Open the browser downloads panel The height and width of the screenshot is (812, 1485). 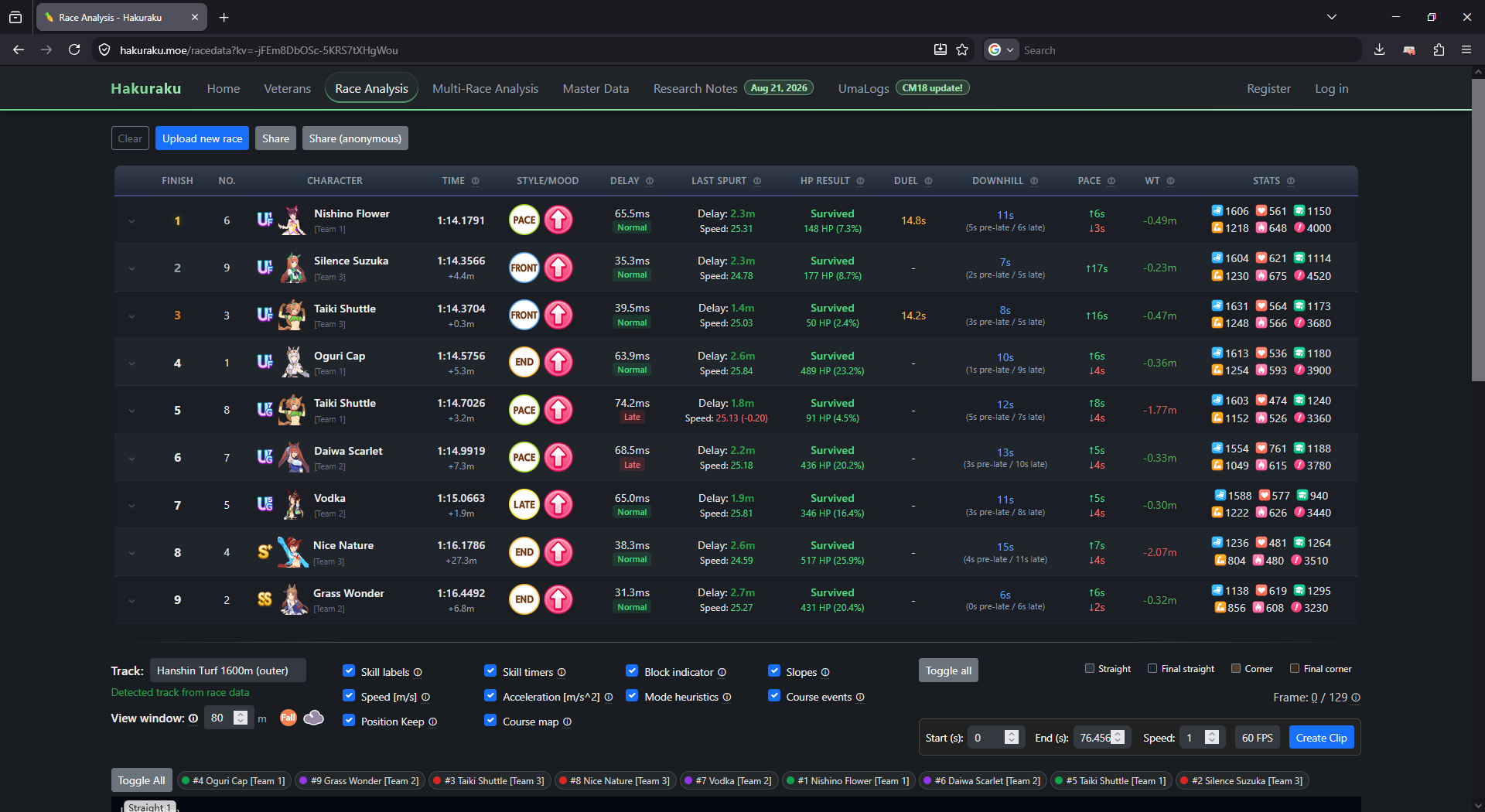(x=1379, y=49)
